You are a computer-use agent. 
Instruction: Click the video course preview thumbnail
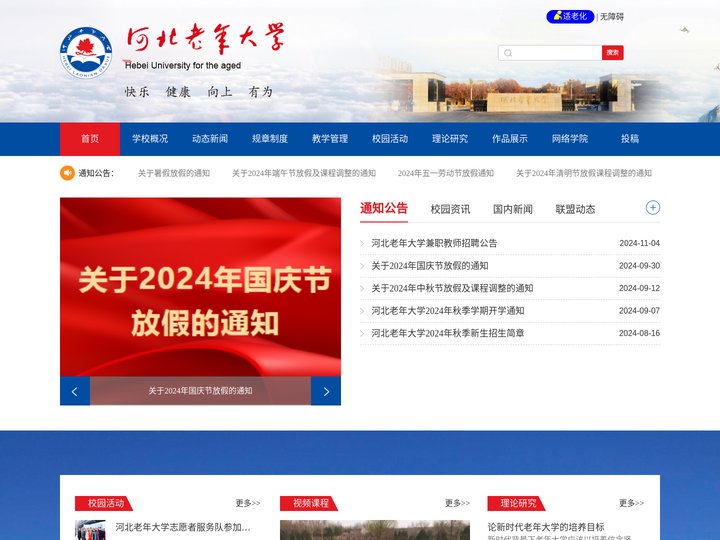375,530
